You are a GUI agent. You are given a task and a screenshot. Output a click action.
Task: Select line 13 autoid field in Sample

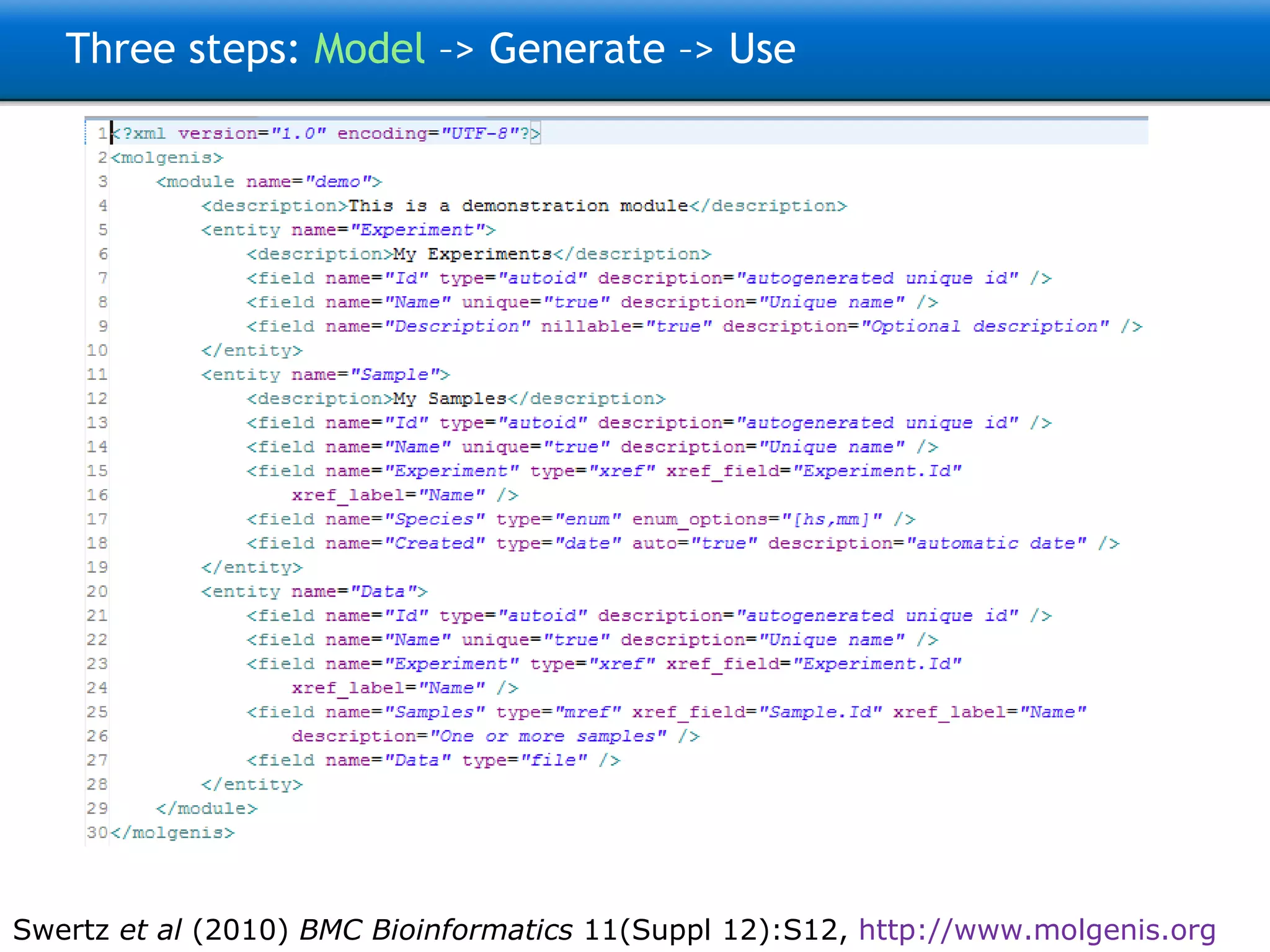(649, 423)
